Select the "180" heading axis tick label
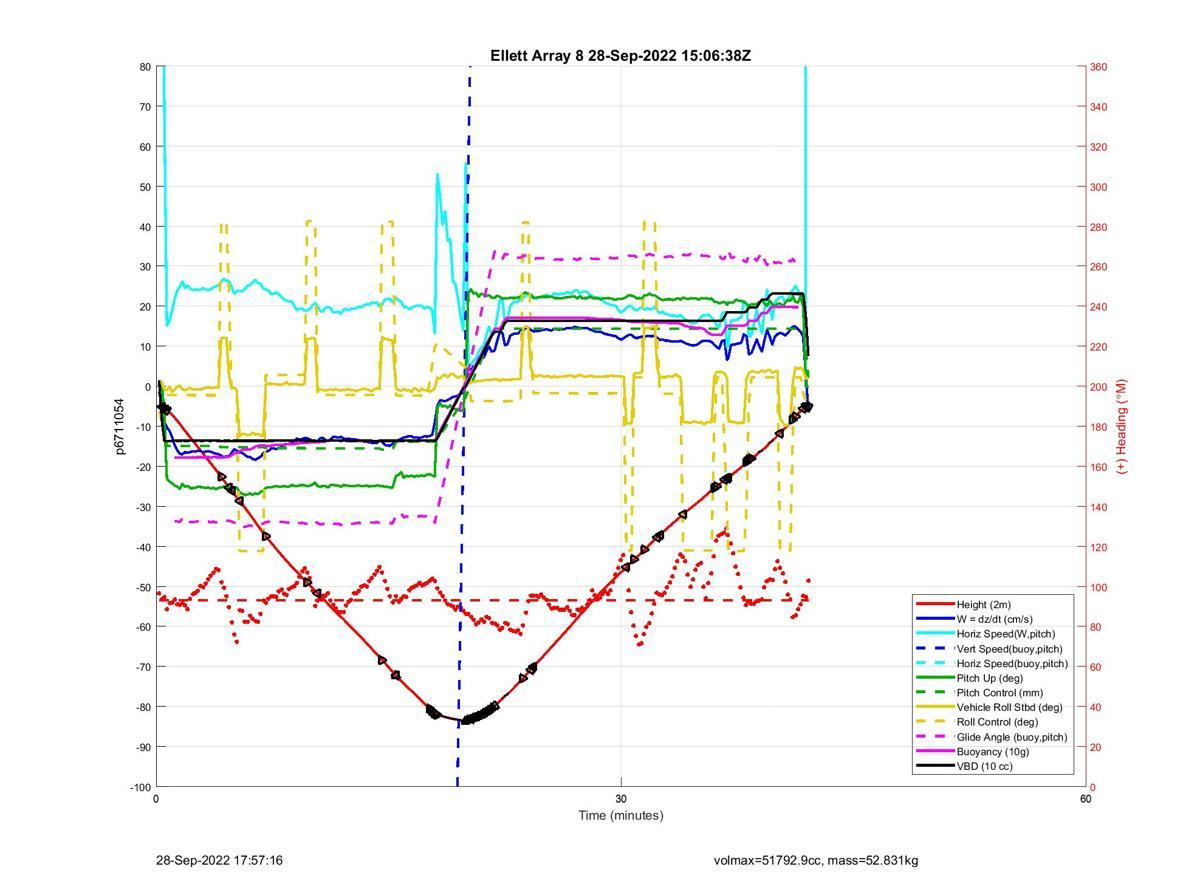 click(x=1099, y=427)
